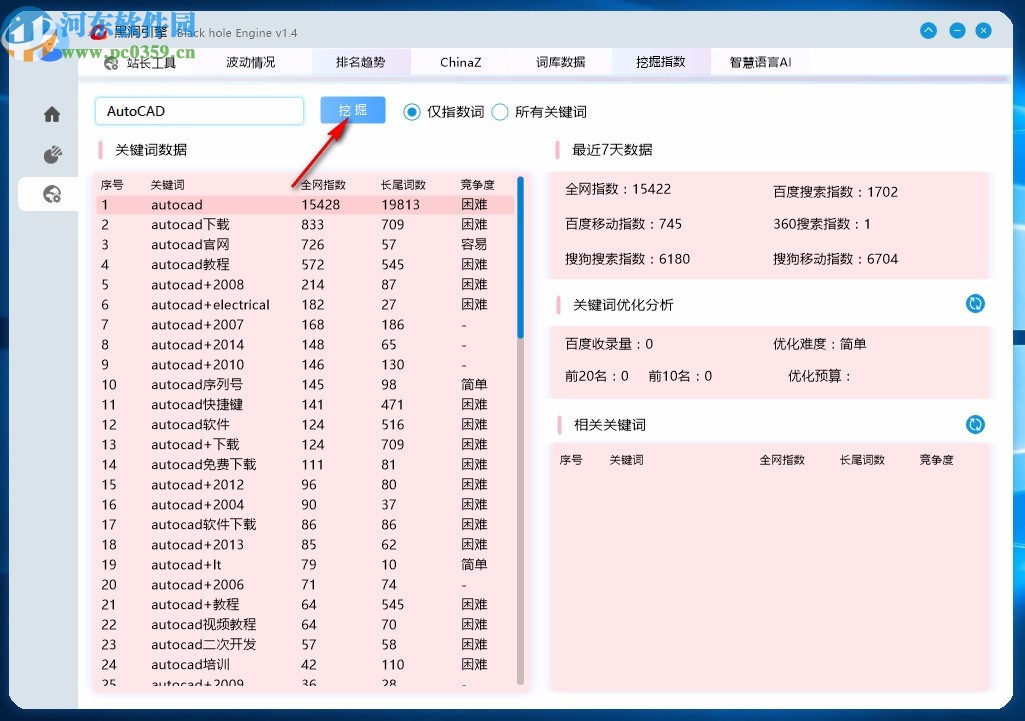Image resolution: width=1025 pixels, height=721 pixels.
Task: Close the Black hole Engine window
Action: 983,30
